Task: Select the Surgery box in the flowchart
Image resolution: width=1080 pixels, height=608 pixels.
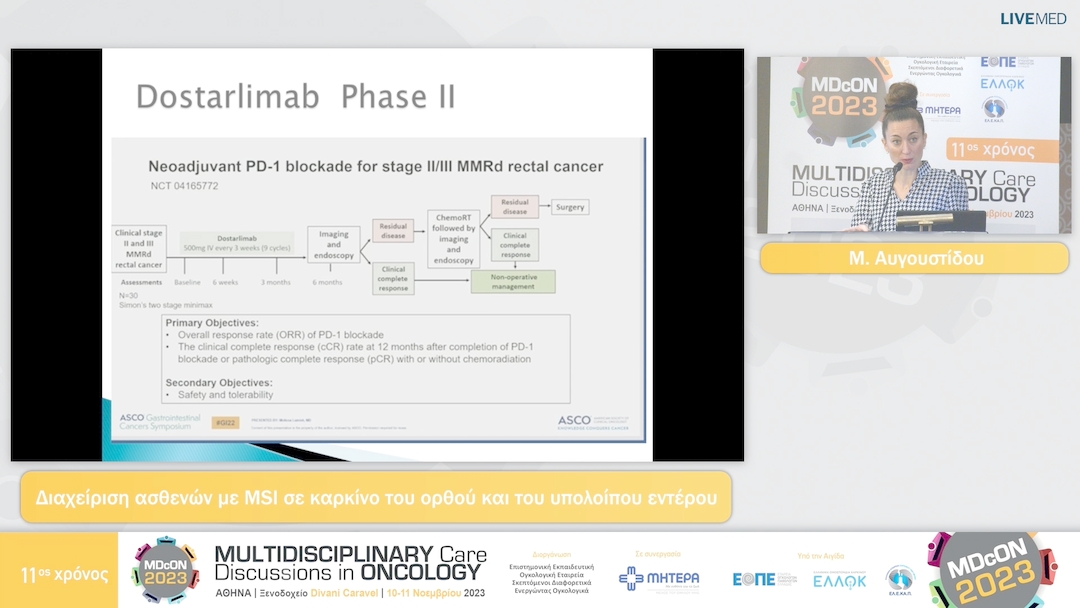Action: 570,207
